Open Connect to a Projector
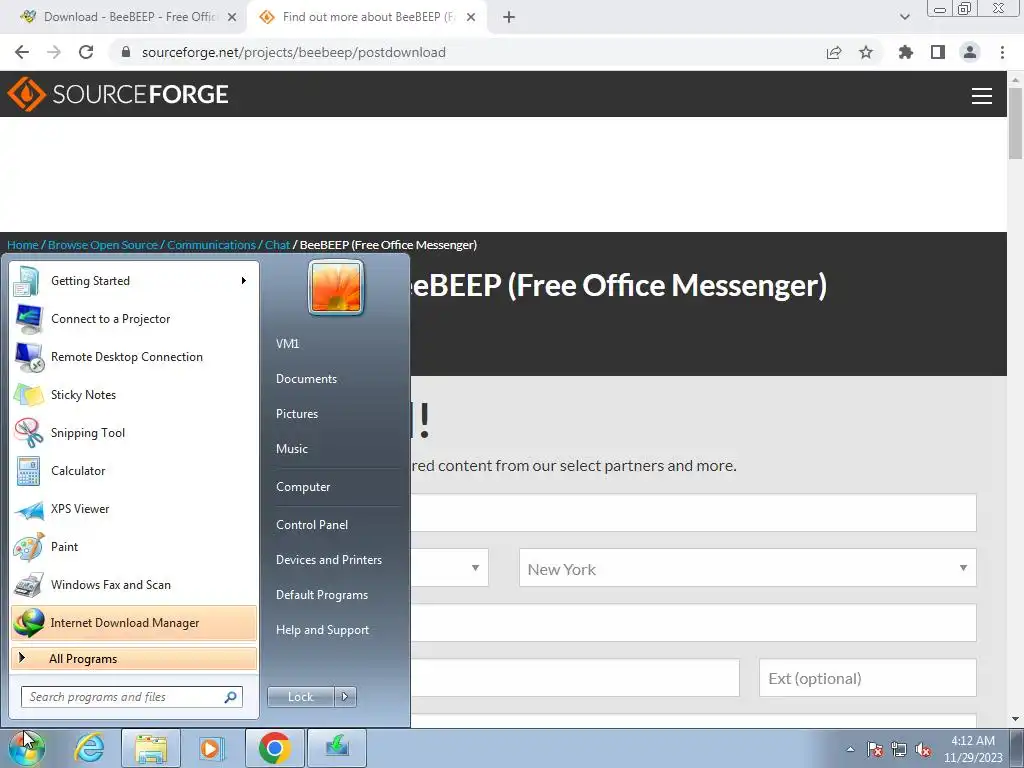This screenshot has height=768, width=1024. click(x=134, y=319)
